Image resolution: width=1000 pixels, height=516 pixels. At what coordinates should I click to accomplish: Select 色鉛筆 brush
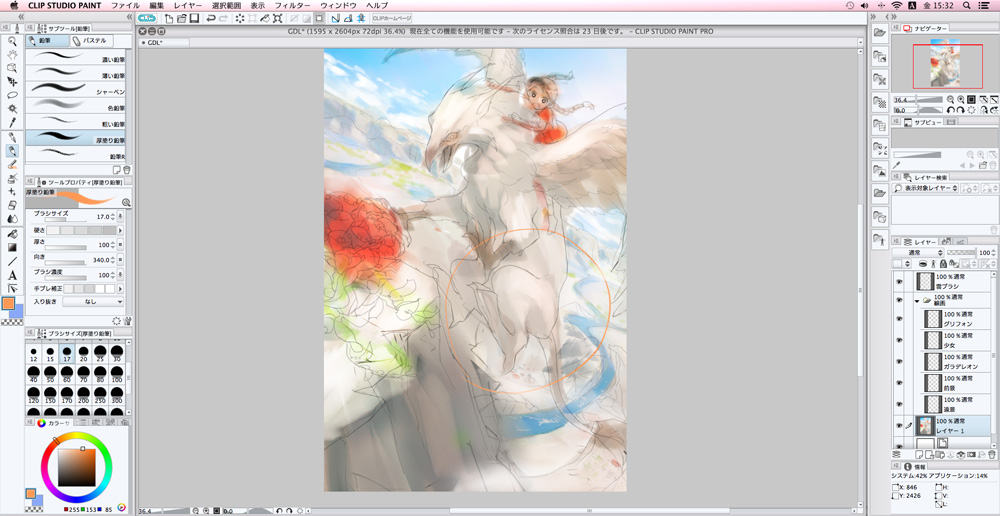[76, 105]
